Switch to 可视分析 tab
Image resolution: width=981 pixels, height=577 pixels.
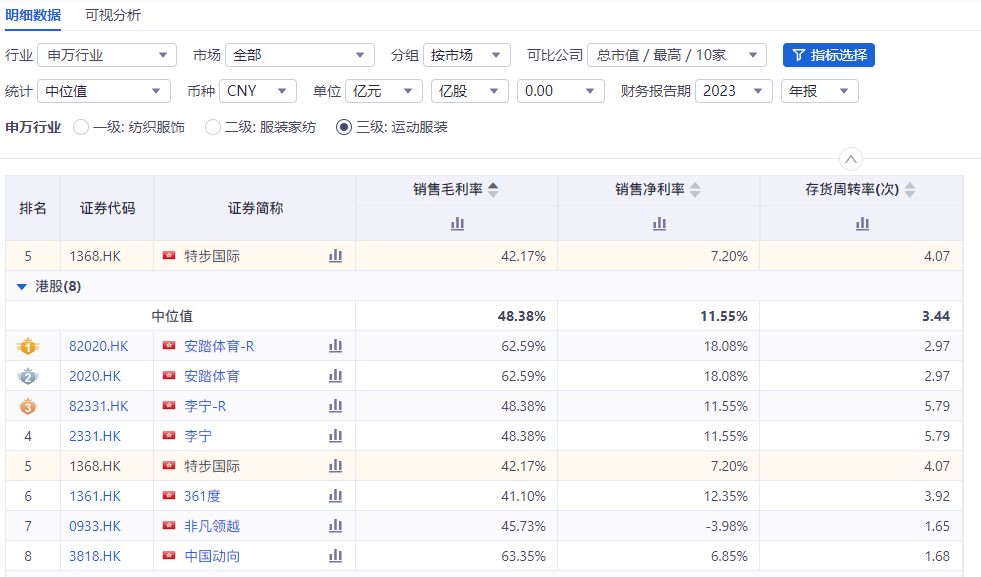click(113, 15)
